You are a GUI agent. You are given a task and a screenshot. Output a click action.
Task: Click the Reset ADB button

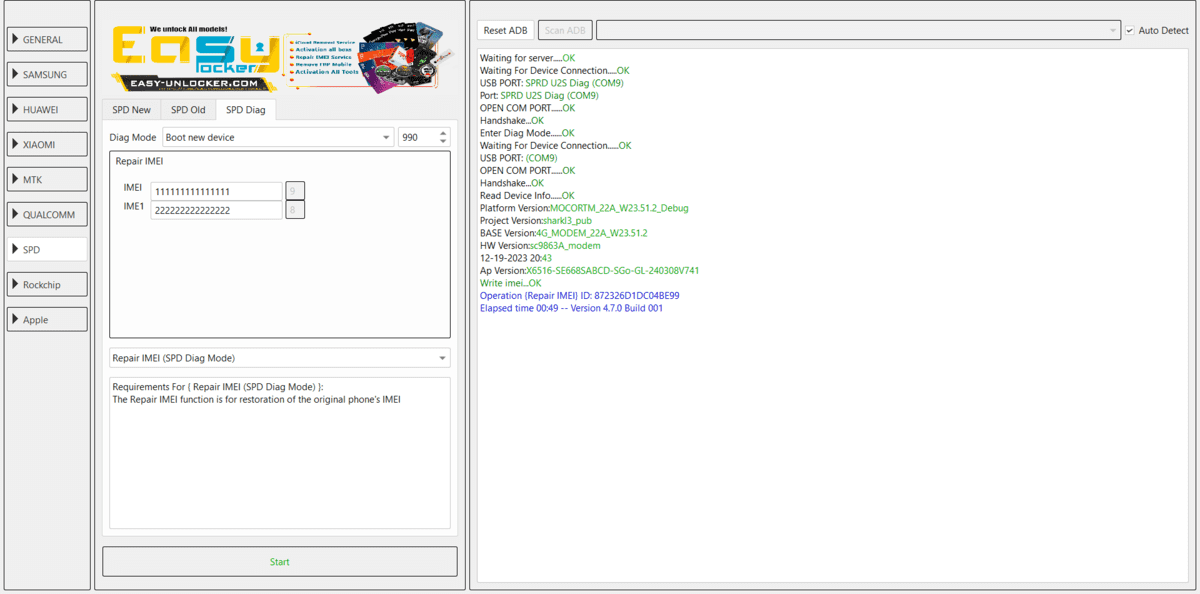point(505,31)
